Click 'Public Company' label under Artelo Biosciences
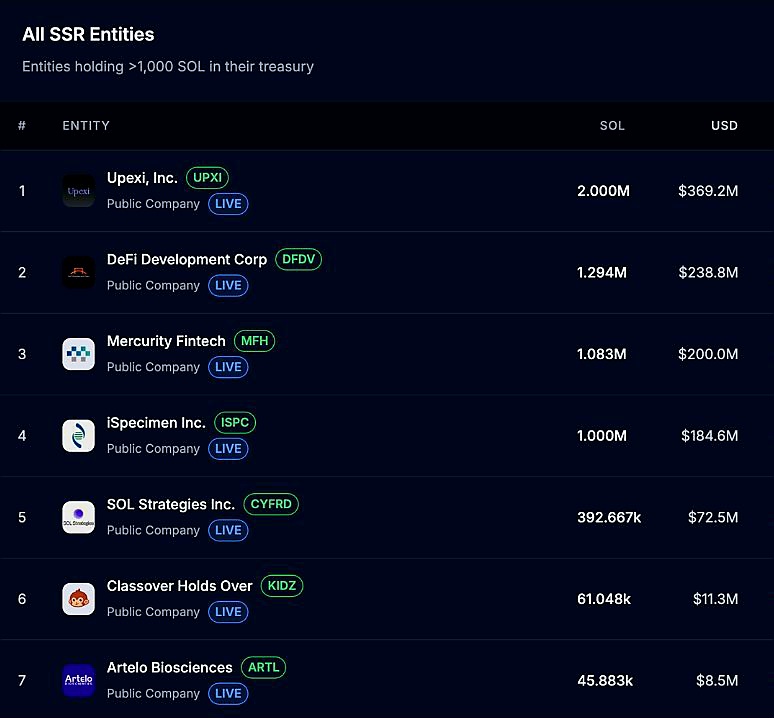Viewport: 774px width, 718px height. tap(154, 693)
